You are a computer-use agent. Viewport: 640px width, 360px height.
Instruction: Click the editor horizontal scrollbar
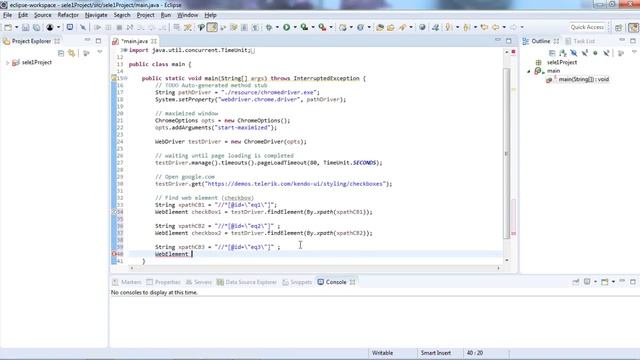point(315,268)
